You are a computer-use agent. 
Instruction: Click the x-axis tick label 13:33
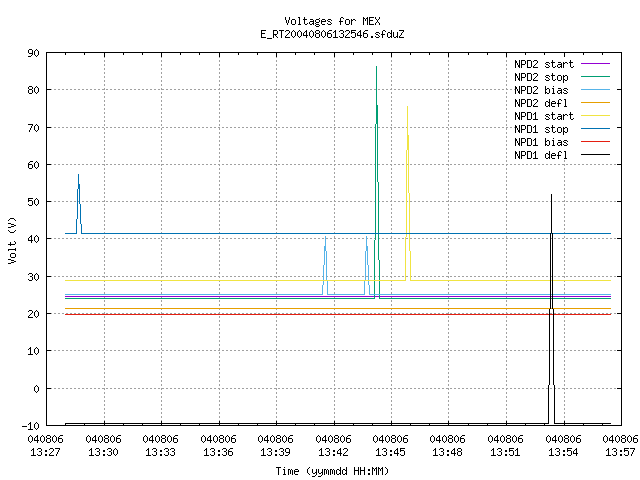(x=161, y=452)
